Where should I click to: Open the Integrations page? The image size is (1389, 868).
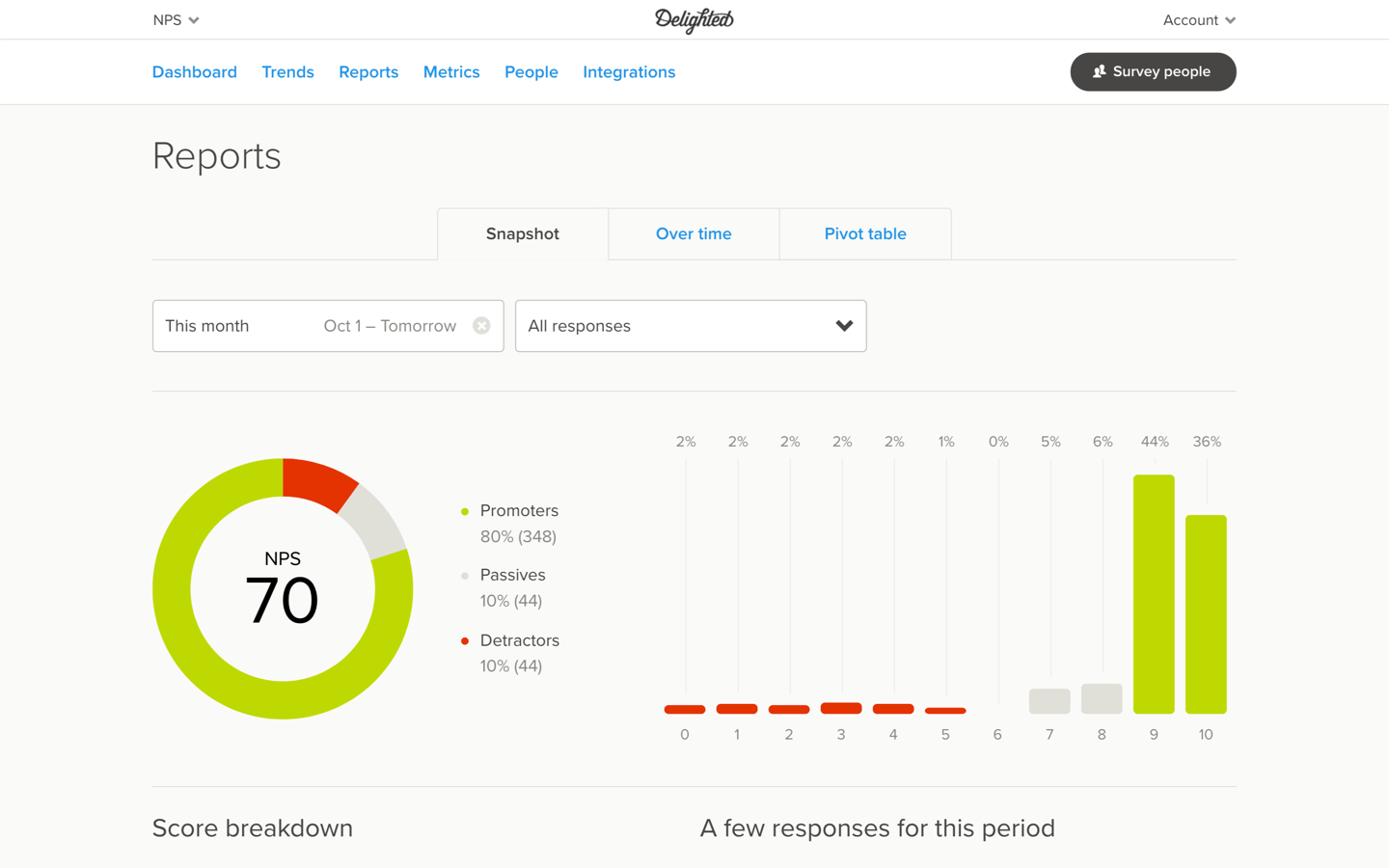coord(629,71)
